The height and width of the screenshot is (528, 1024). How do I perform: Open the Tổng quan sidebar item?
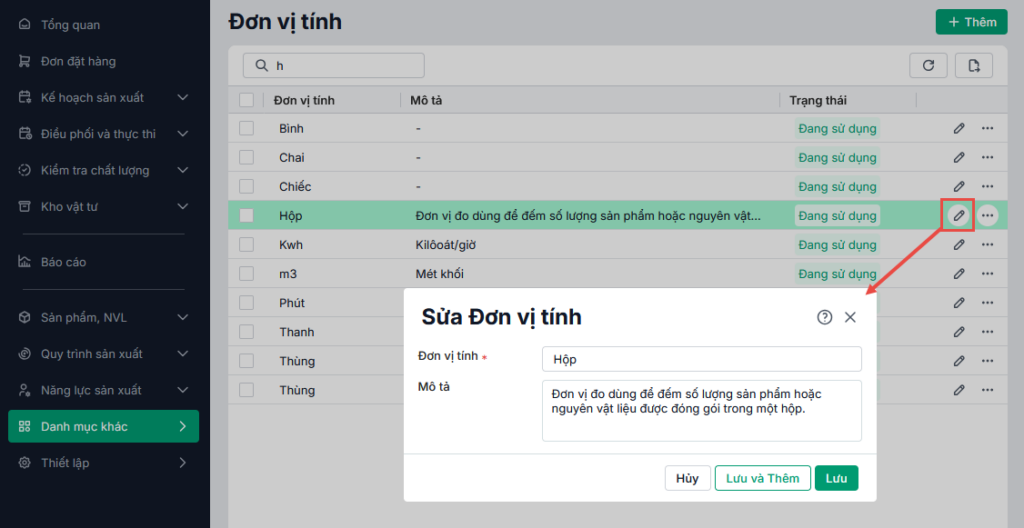point(70,24)
